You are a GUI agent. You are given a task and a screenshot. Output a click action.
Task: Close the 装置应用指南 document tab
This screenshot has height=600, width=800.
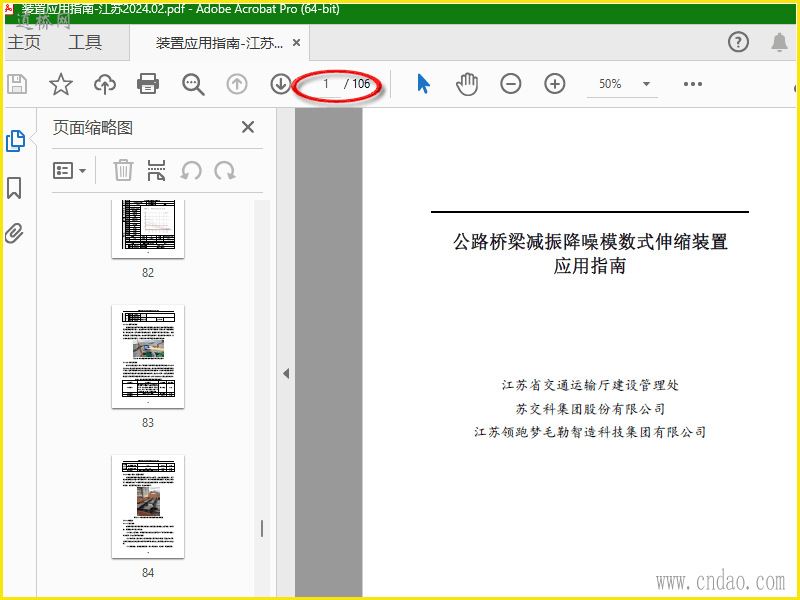pyautogui.click(x=296, y=43)
